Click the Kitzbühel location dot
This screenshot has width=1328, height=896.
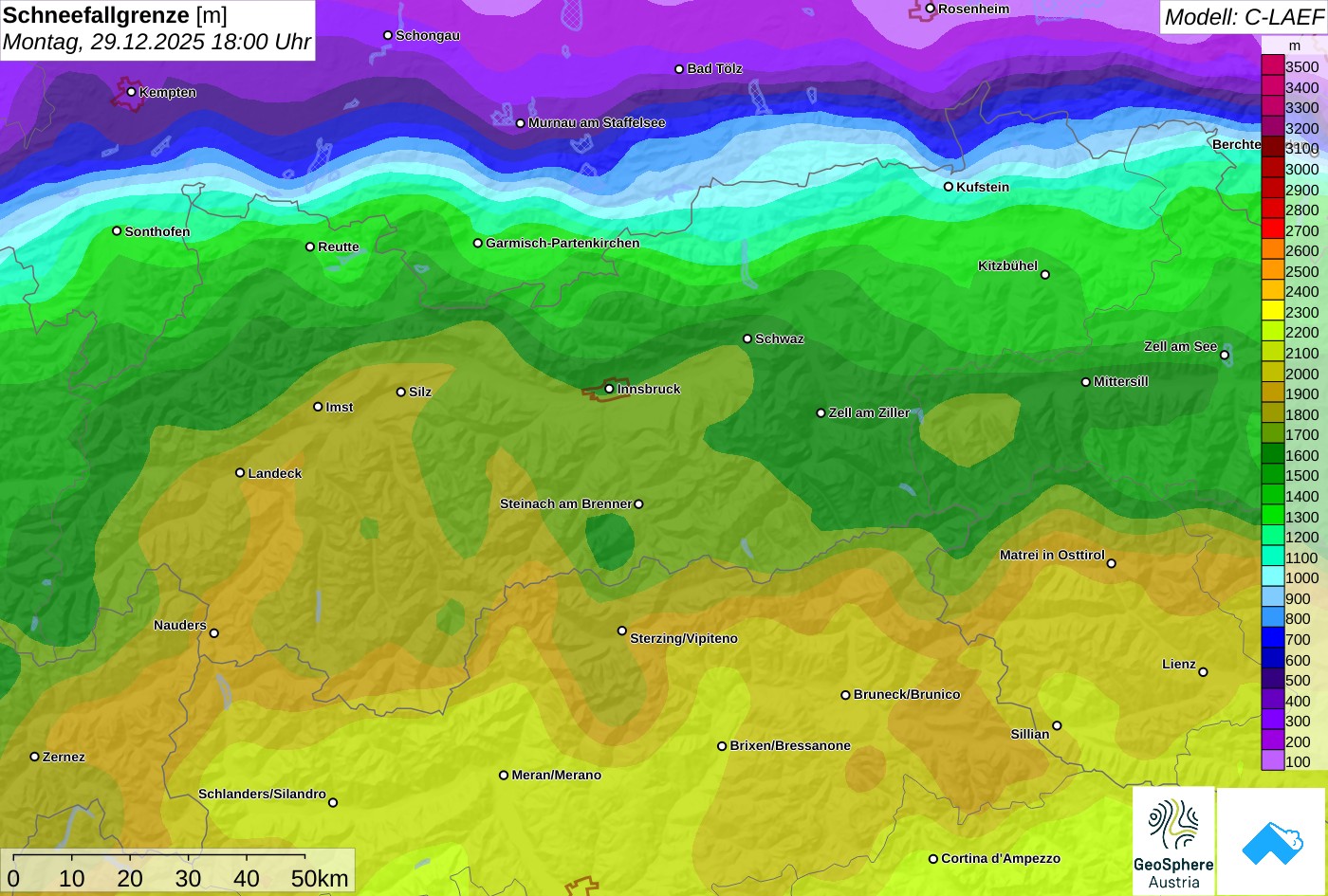1045,275
